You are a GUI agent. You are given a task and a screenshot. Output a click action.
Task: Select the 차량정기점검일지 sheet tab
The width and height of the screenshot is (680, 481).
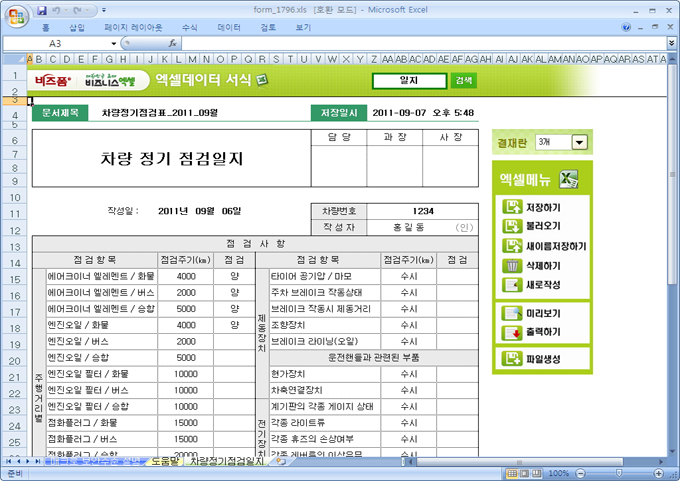[x=227, y=461]
